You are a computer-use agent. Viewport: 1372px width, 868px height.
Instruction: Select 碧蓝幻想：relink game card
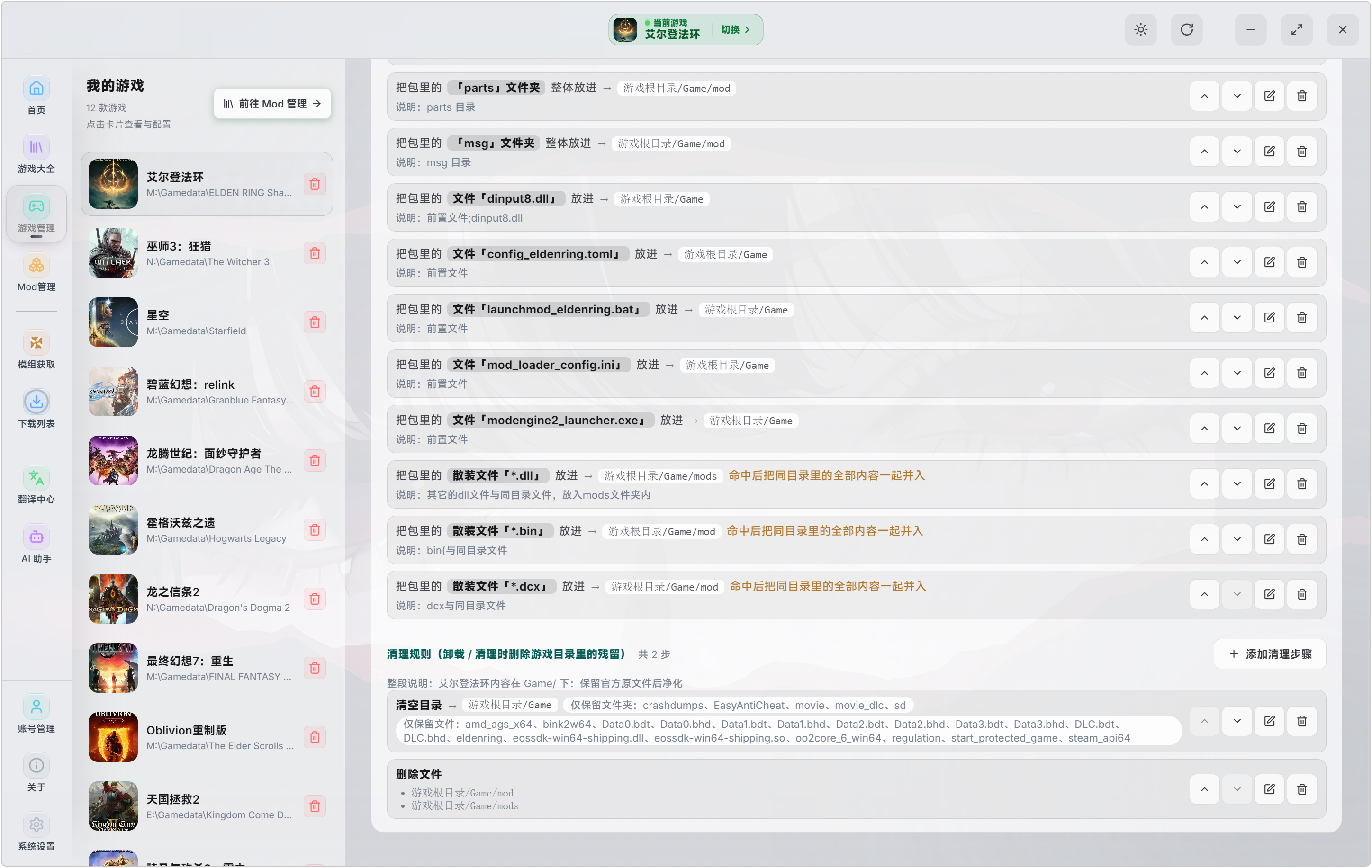[x=207, y=391]
